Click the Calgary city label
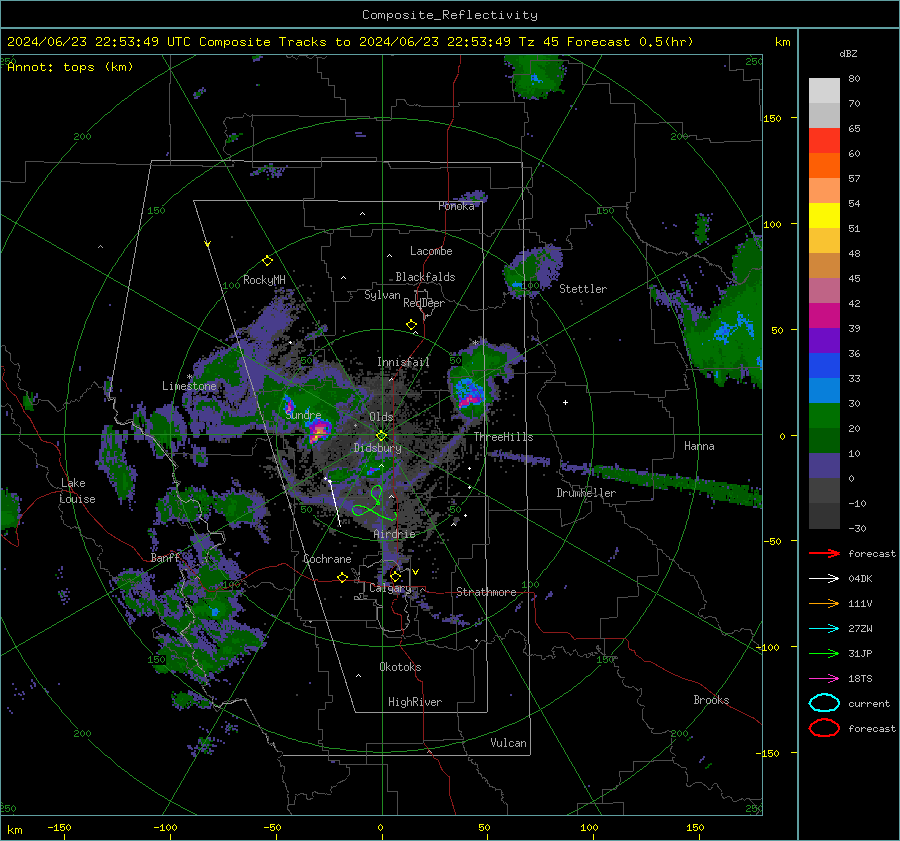This screenshot has width=900, height=841. tap(390, 588)
